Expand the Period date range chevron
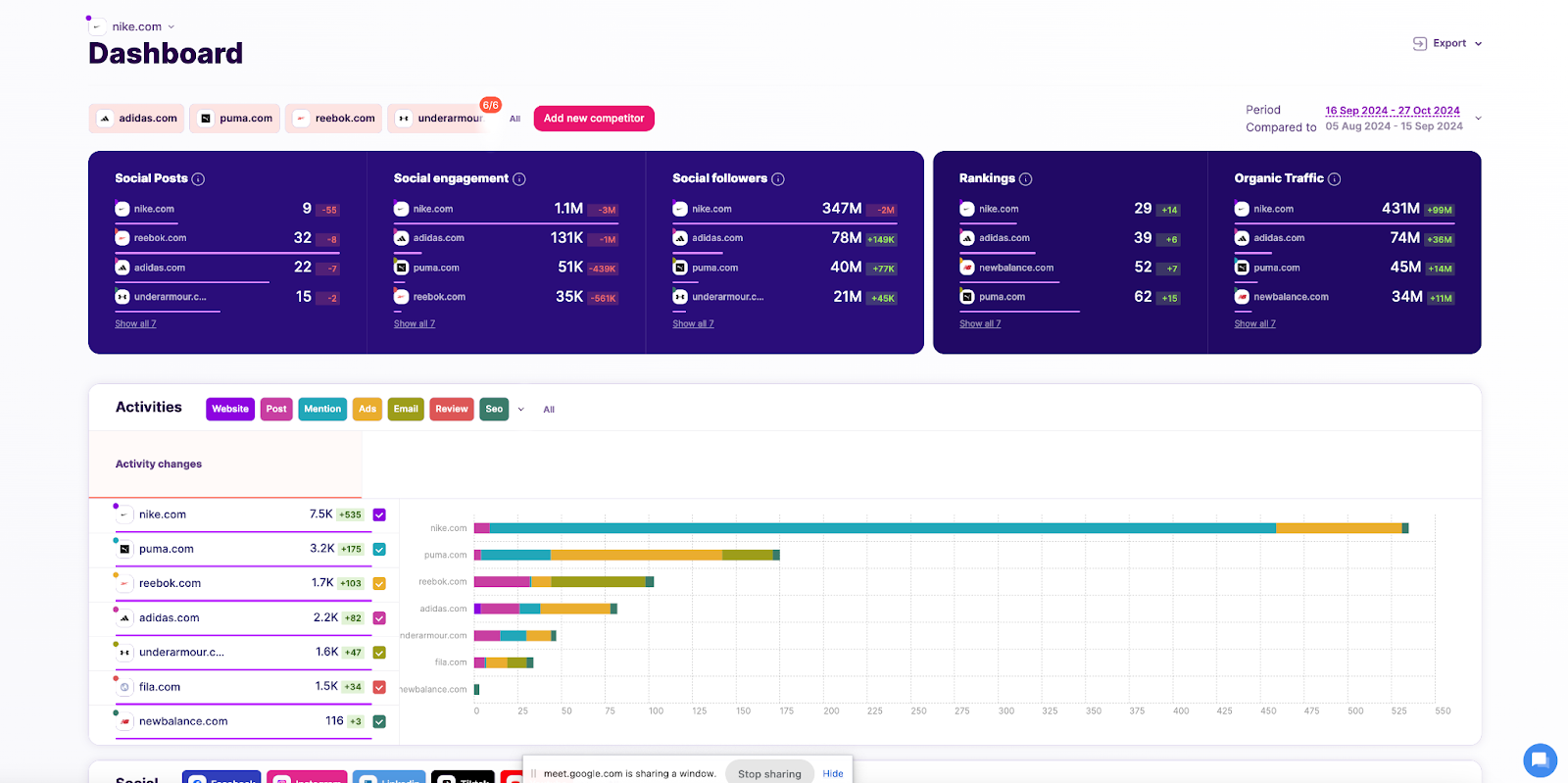Screen dimensions: 1568x783 pos(1479,119)
